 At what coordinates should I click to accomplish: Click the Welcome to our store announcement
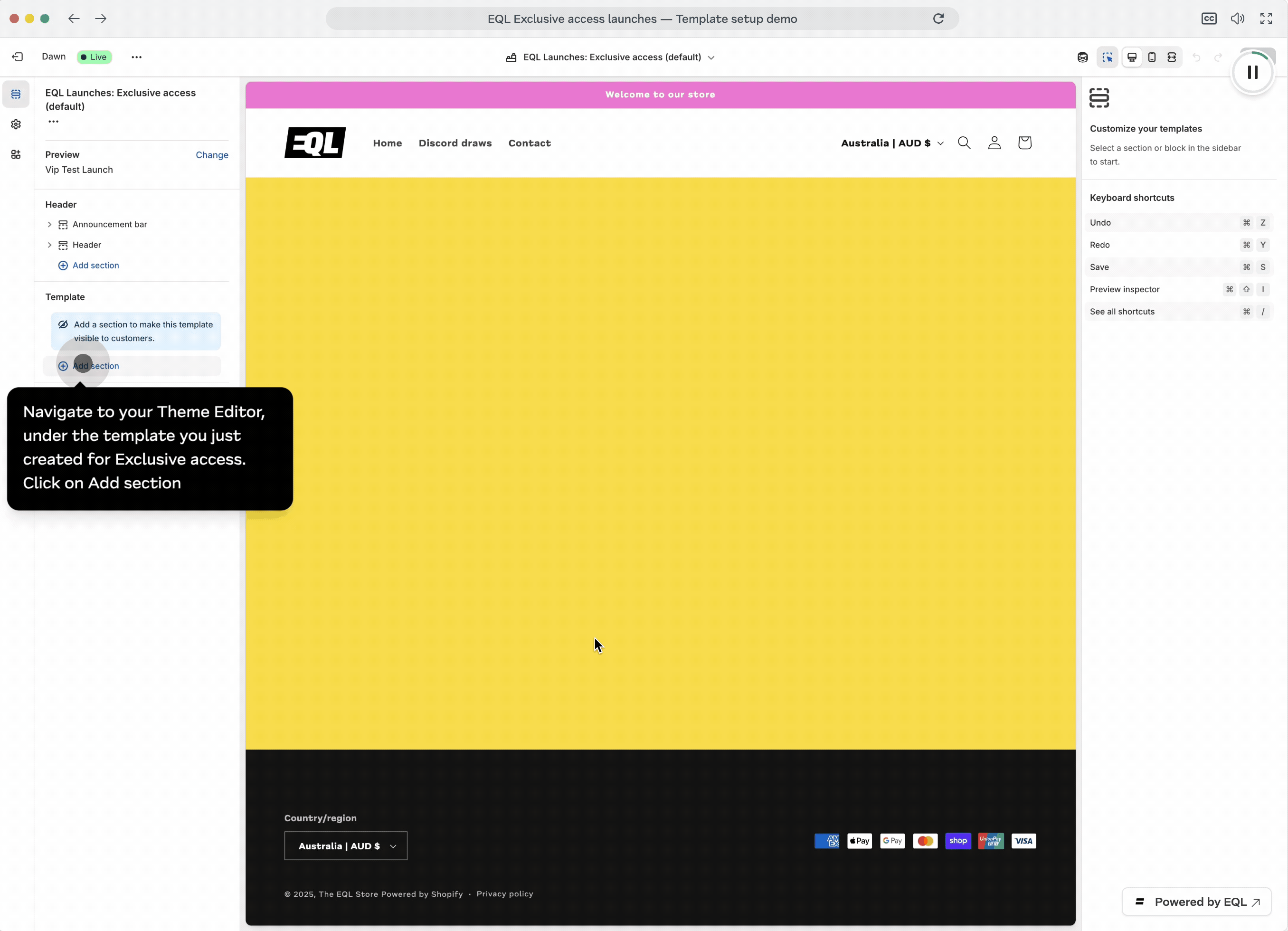660,95
